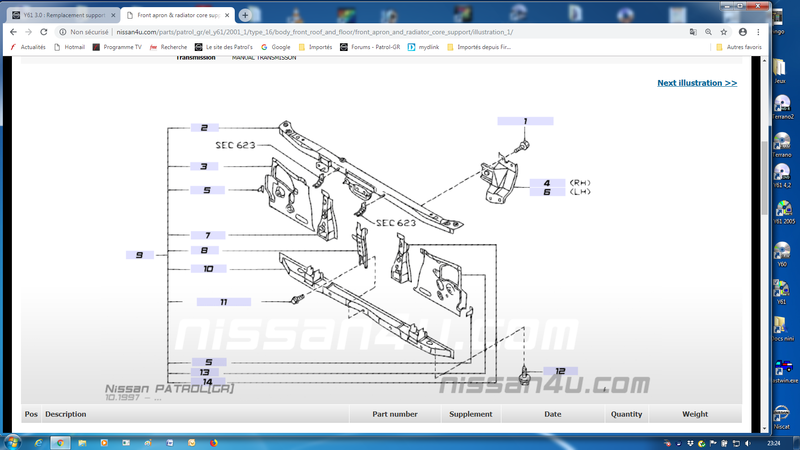Switch to the Y61 3.0 Remplacement support tab
Image resolution: width=800 pixels, height=450 pixels.
[x=63, y=15]
